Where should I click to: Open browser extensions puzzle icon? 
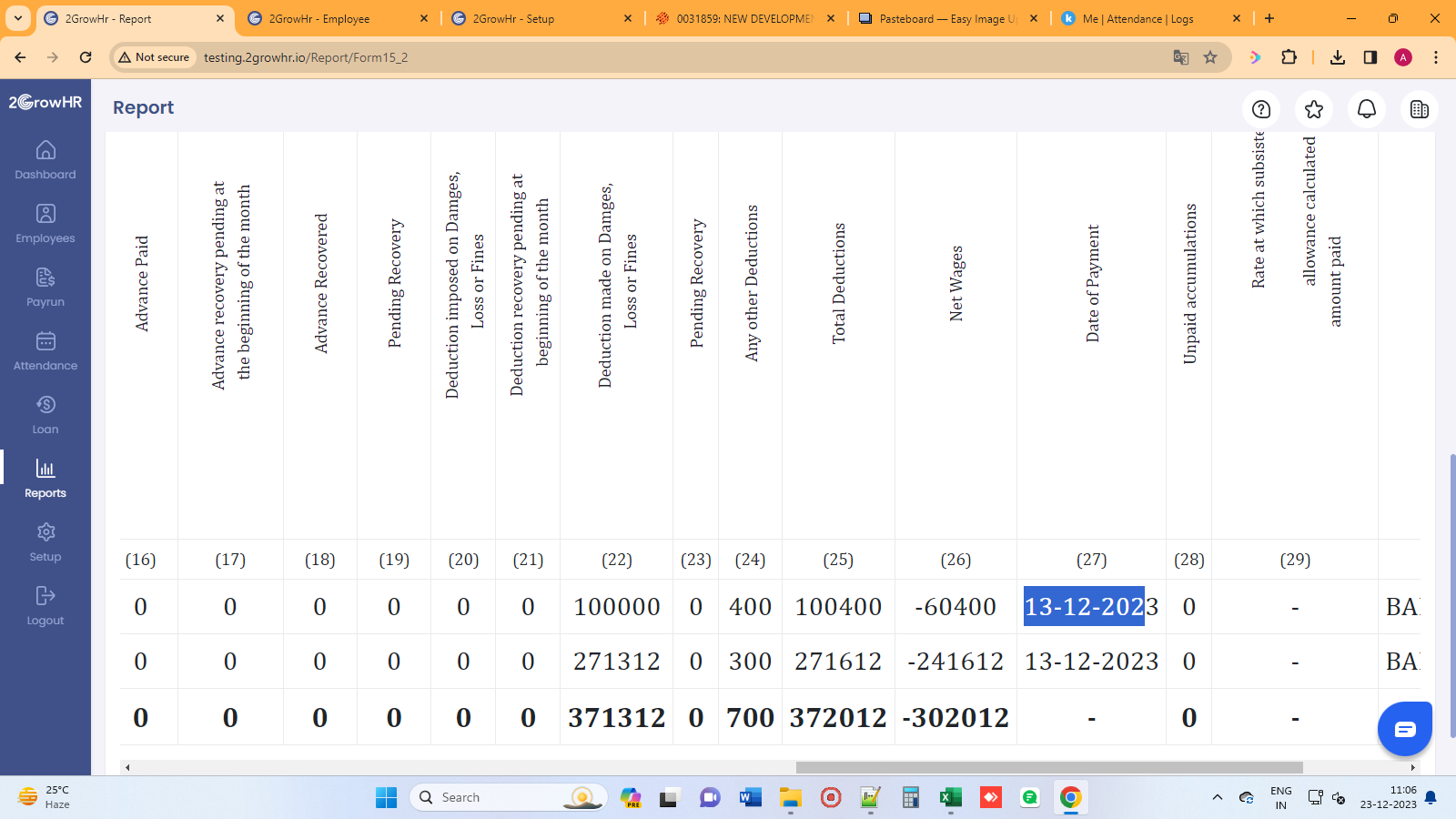click(1289, 57)
